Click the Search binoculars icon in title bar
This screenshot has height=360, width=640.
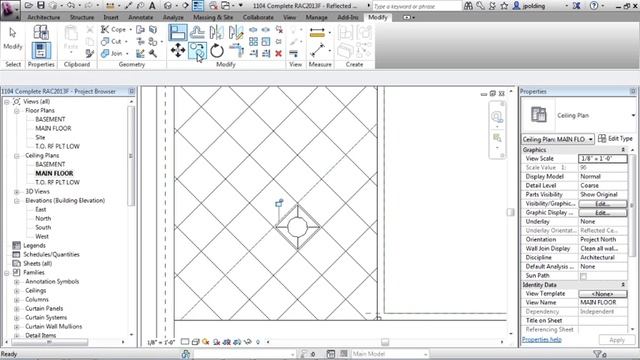468,6
